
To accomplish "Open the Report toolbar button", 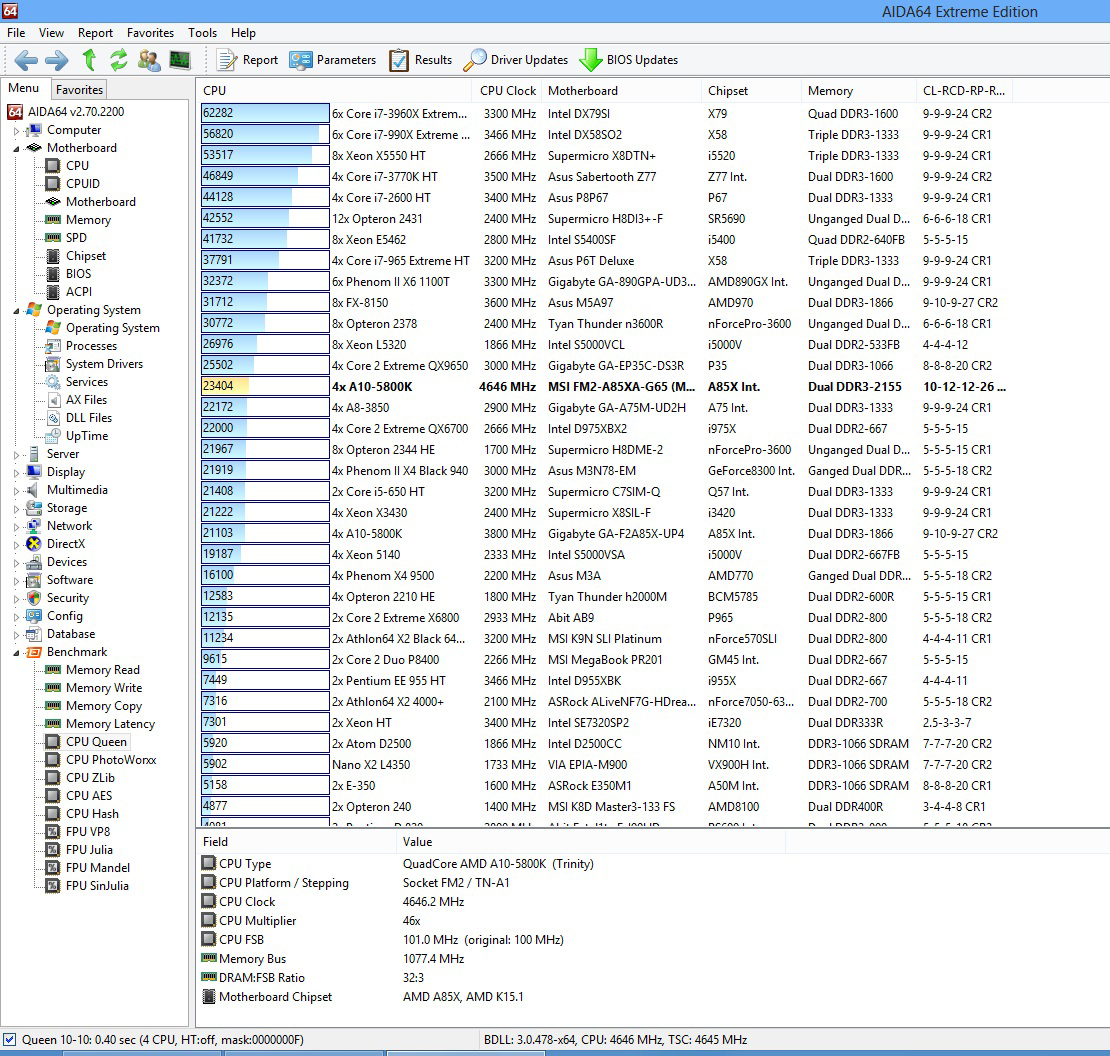I will pyautogui.click(x=247, y=60).
